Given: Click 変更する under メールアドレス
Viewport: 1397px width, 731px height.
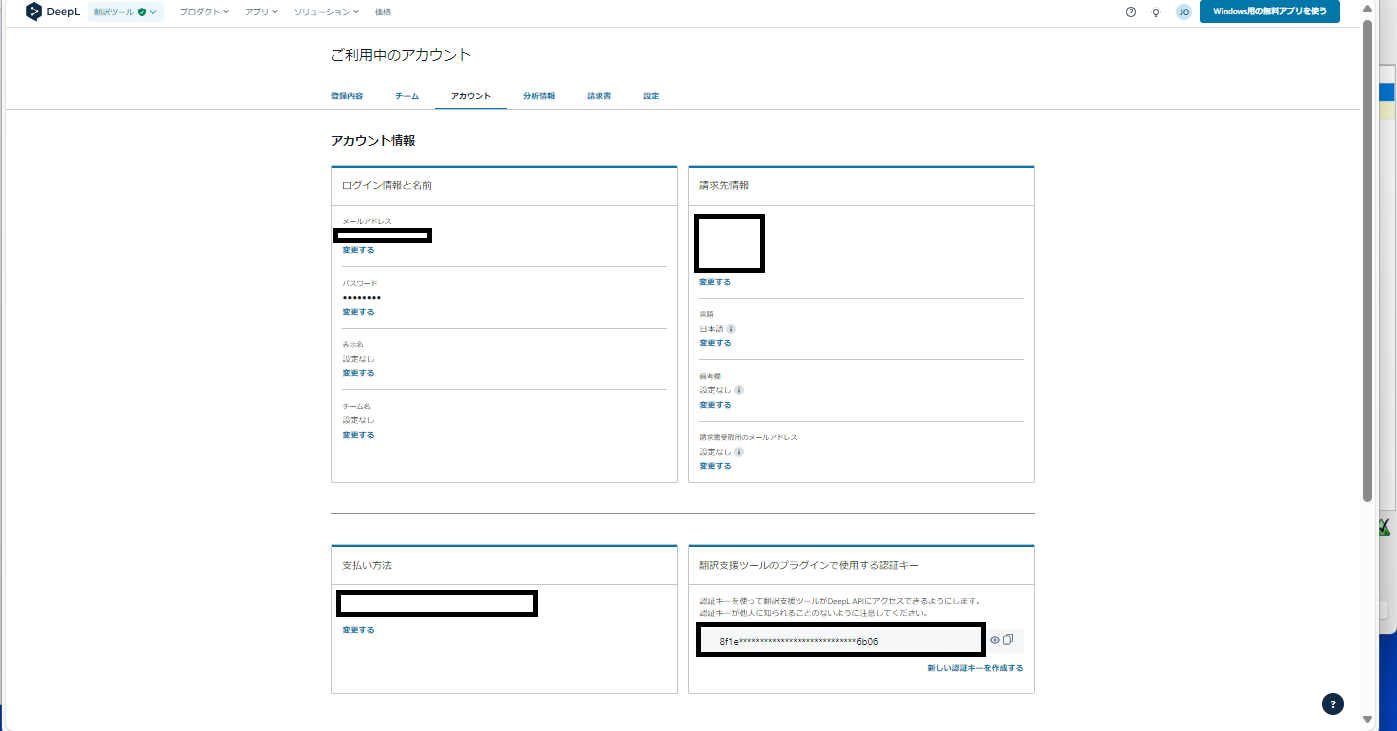Looking at the screenshot, I should (x=358, y=250).
